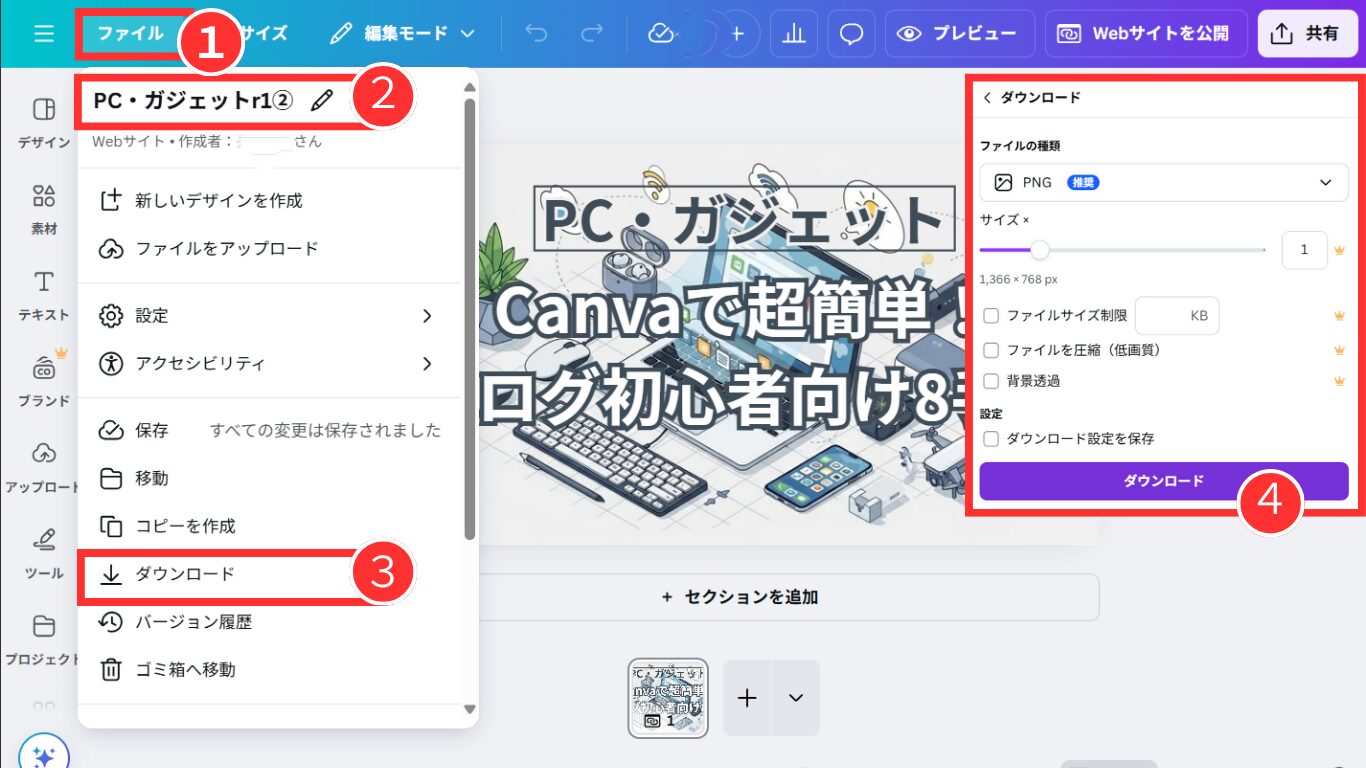Click the KB file size input field
1366x768 pixels.
pyautogui.click(x=1177, y=316)
